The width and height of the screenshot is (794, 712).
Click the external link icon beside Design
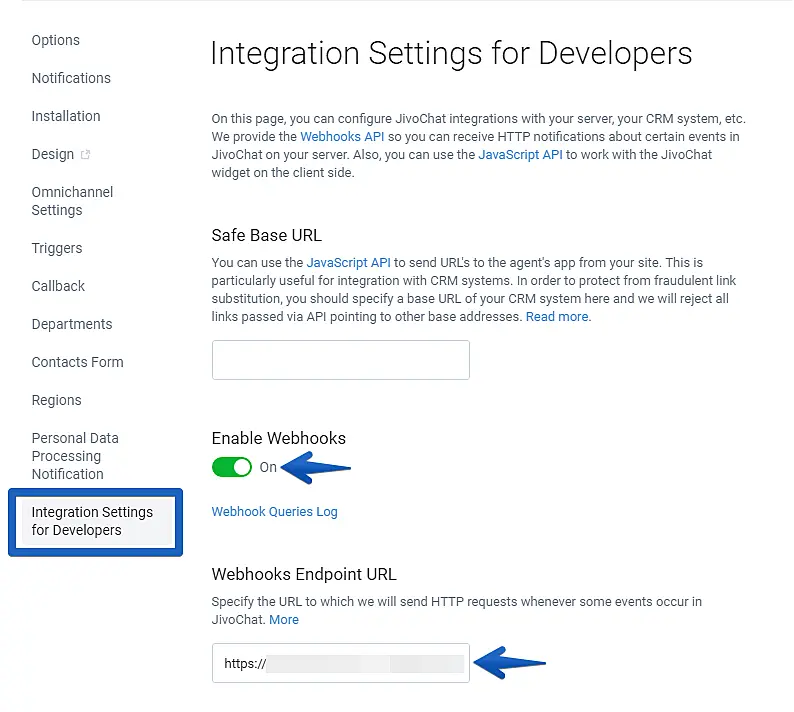point(85,155)
